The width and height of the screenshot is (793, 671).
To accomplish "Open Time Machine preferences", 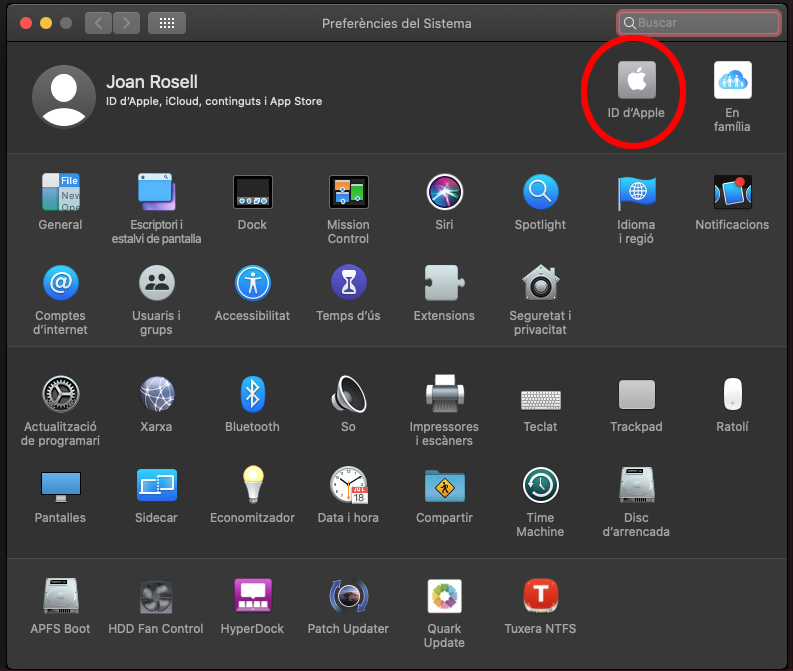I will (x=540, y=486).
